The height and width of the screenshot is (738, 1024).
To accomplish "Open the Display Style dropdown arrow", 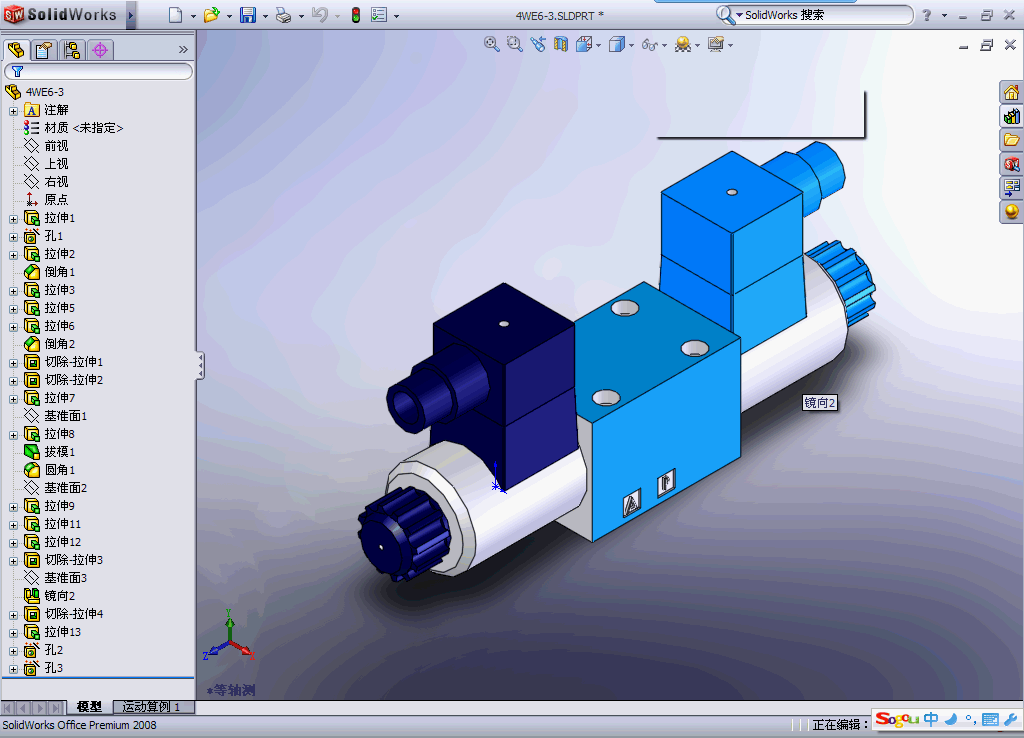I will (x=632, y=45).
